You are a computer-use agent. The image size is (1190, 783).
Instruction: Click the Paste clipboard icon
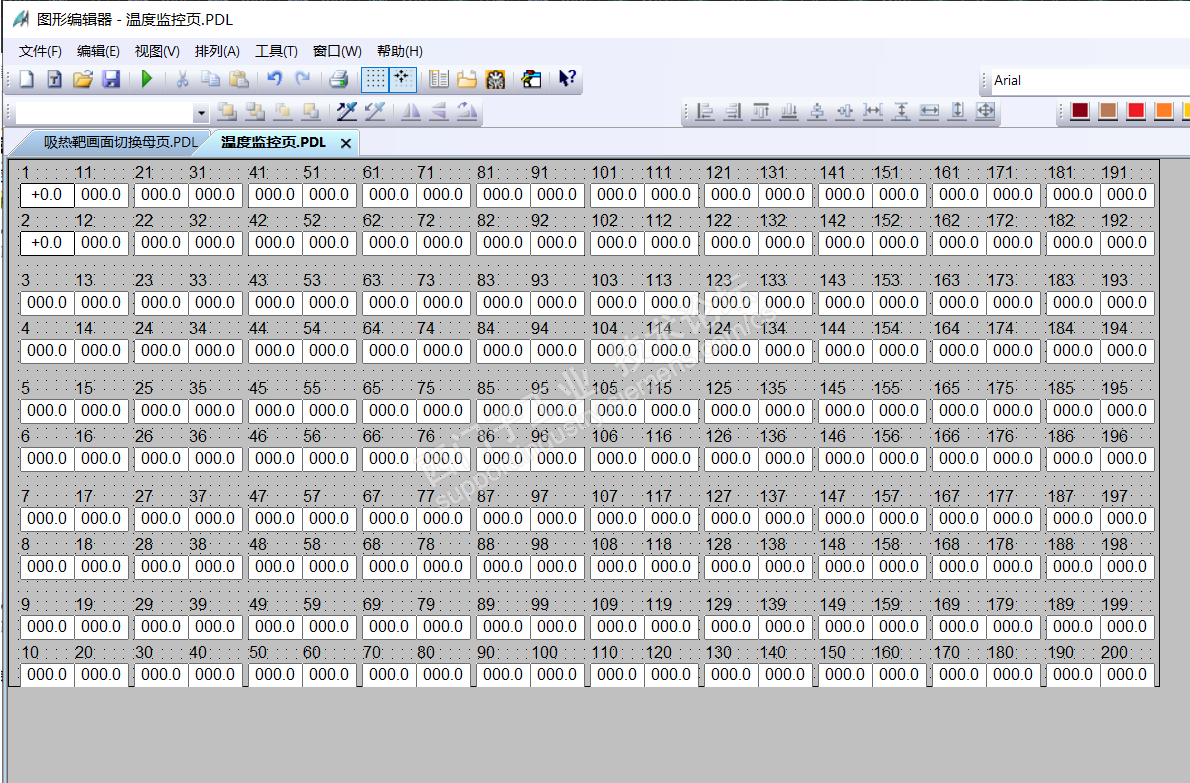(239, 79)
